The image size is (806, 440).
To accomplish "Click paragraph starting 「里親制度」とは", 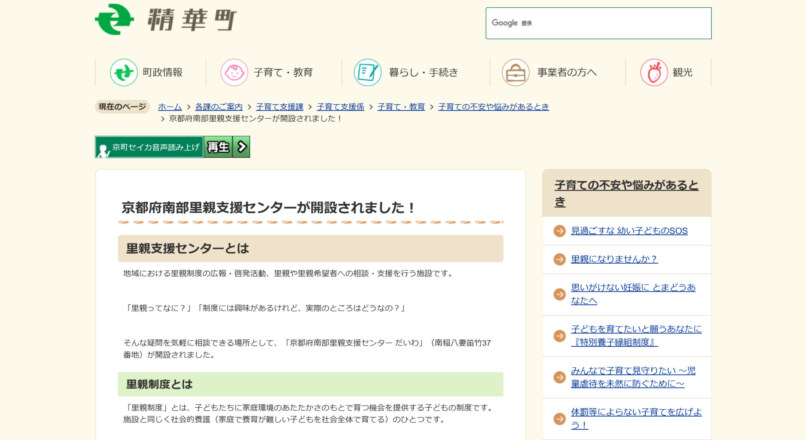I will (x=309, y=413).
